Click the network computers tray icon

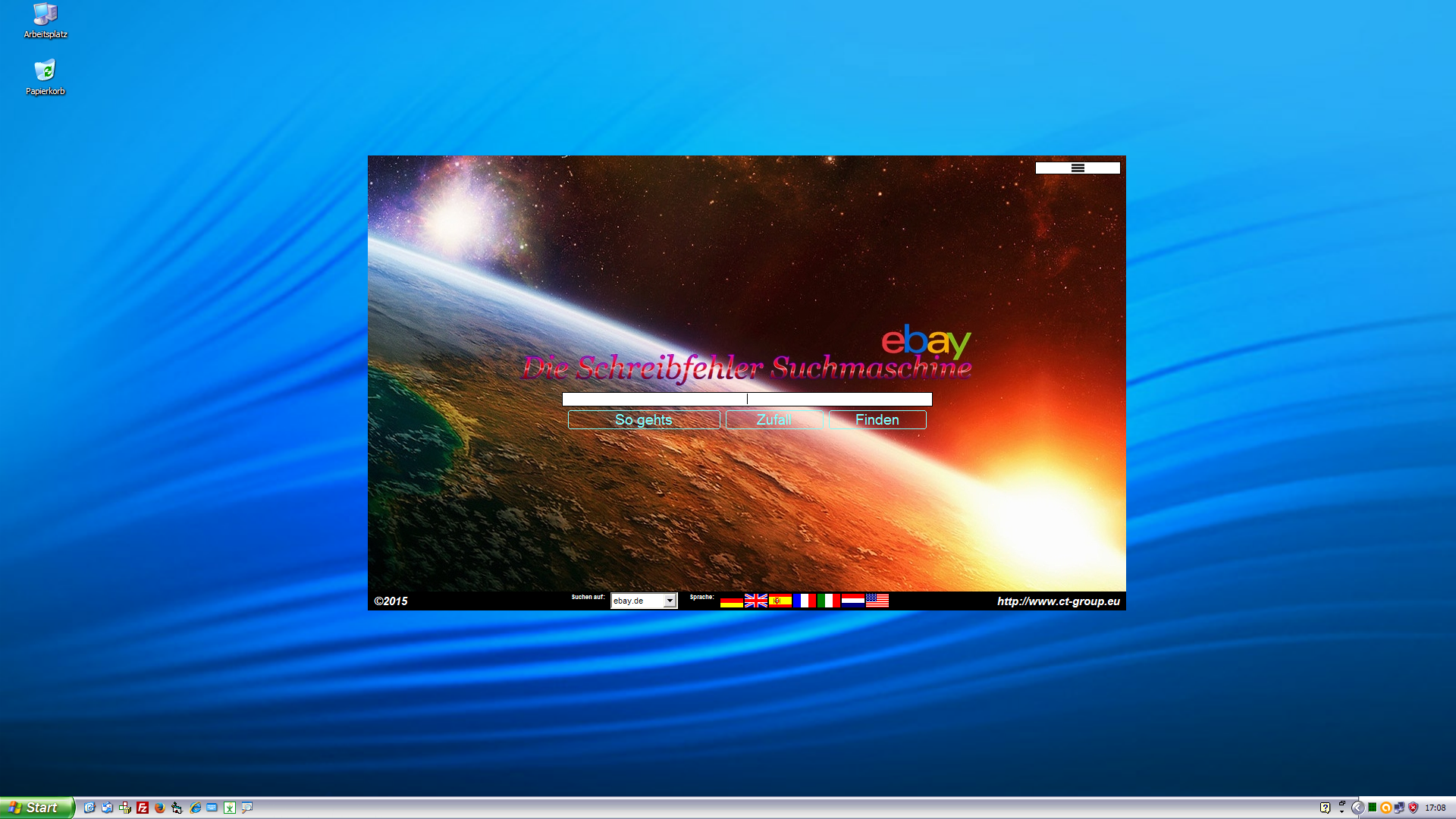coord(1400,808)
